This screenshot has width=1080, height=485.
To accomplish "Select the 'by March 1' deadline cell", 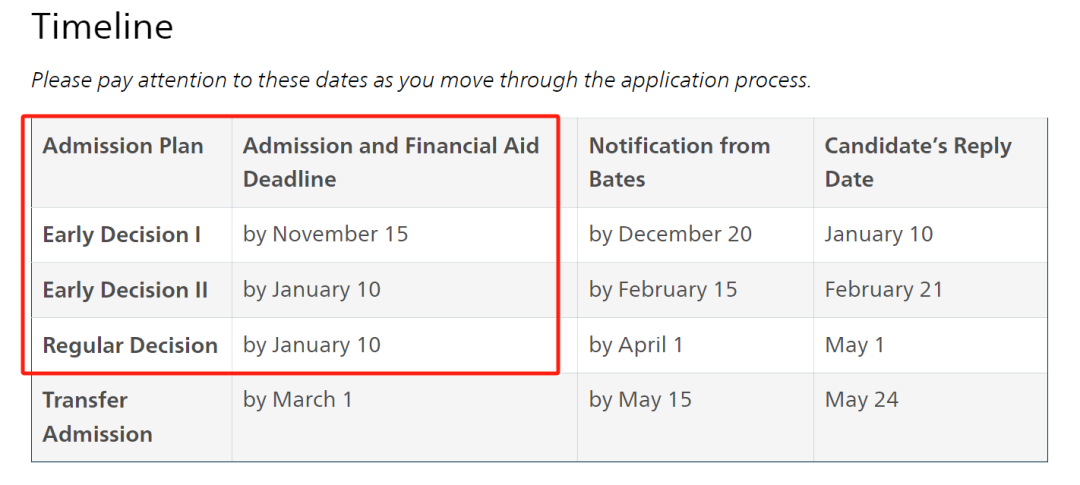I will (298, 400).
